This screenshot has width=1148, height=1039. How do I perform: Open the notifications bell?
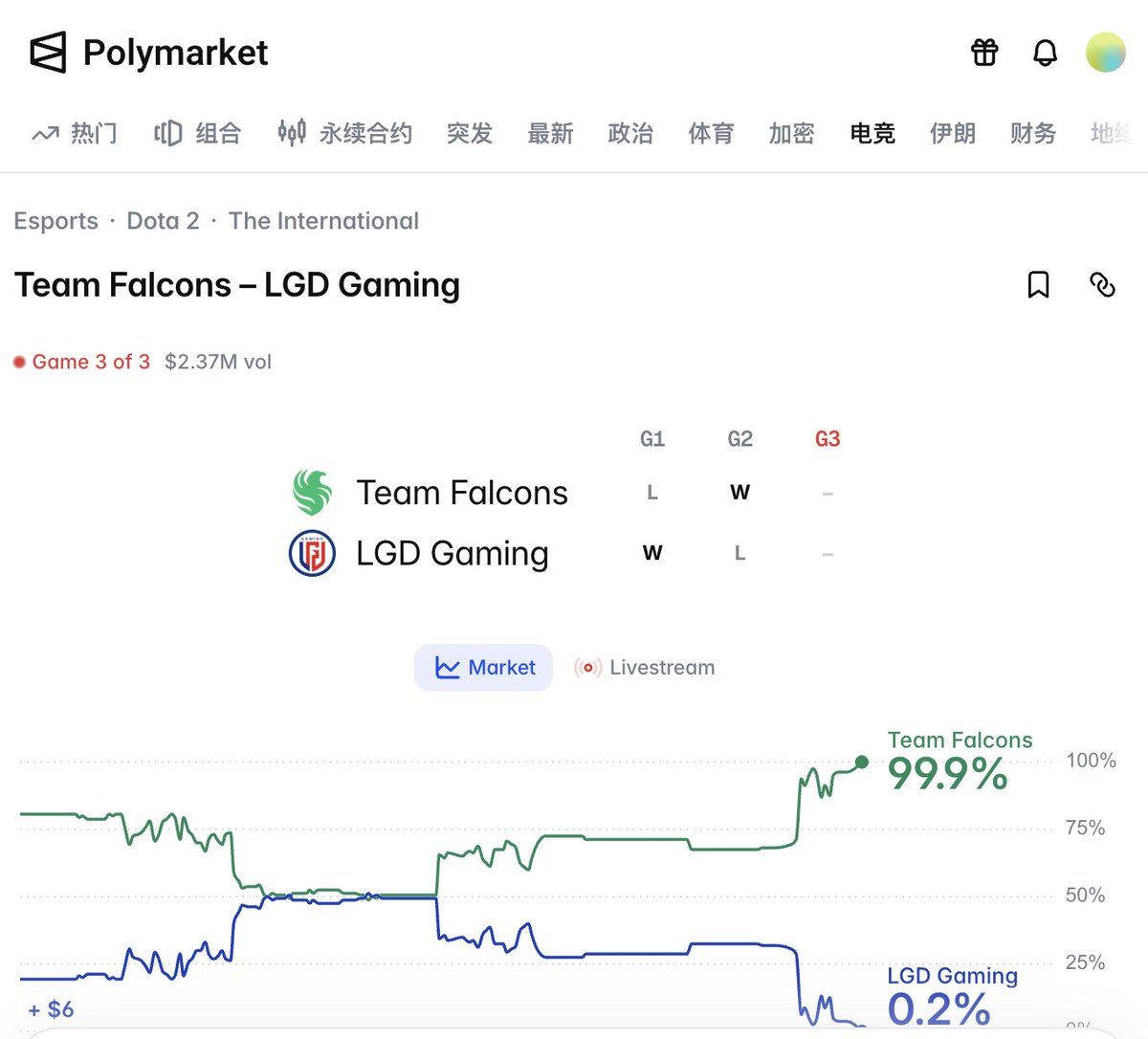point(1045,53)
